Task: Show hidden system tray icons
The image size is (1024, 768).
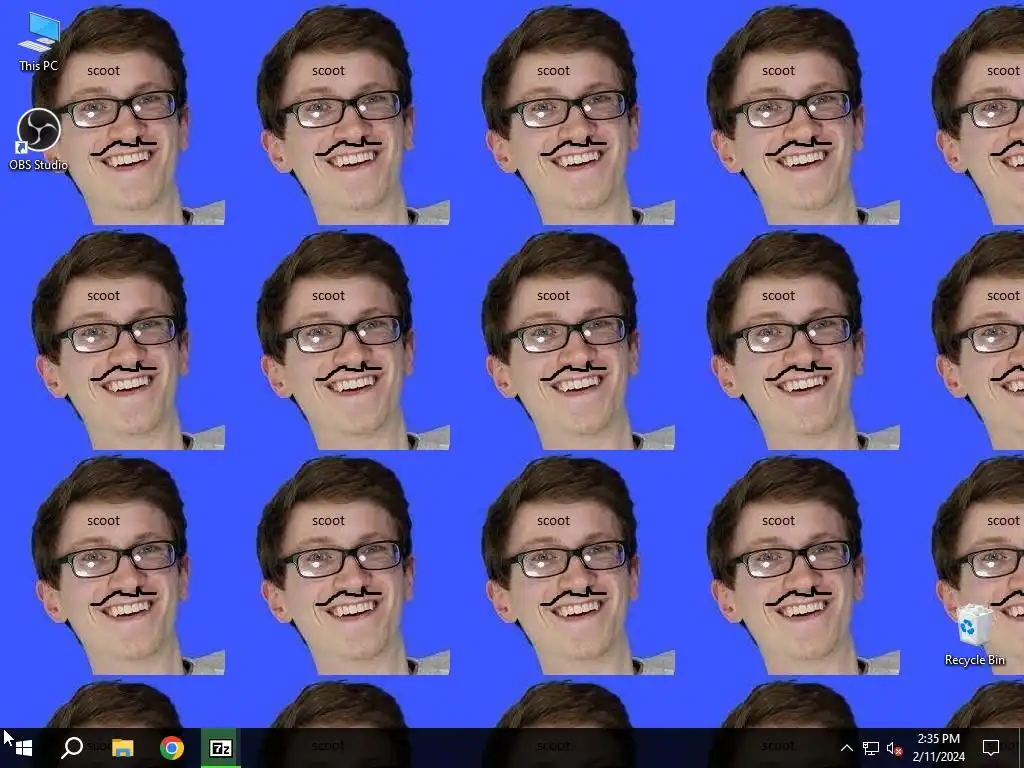Action: click(846, 748)
